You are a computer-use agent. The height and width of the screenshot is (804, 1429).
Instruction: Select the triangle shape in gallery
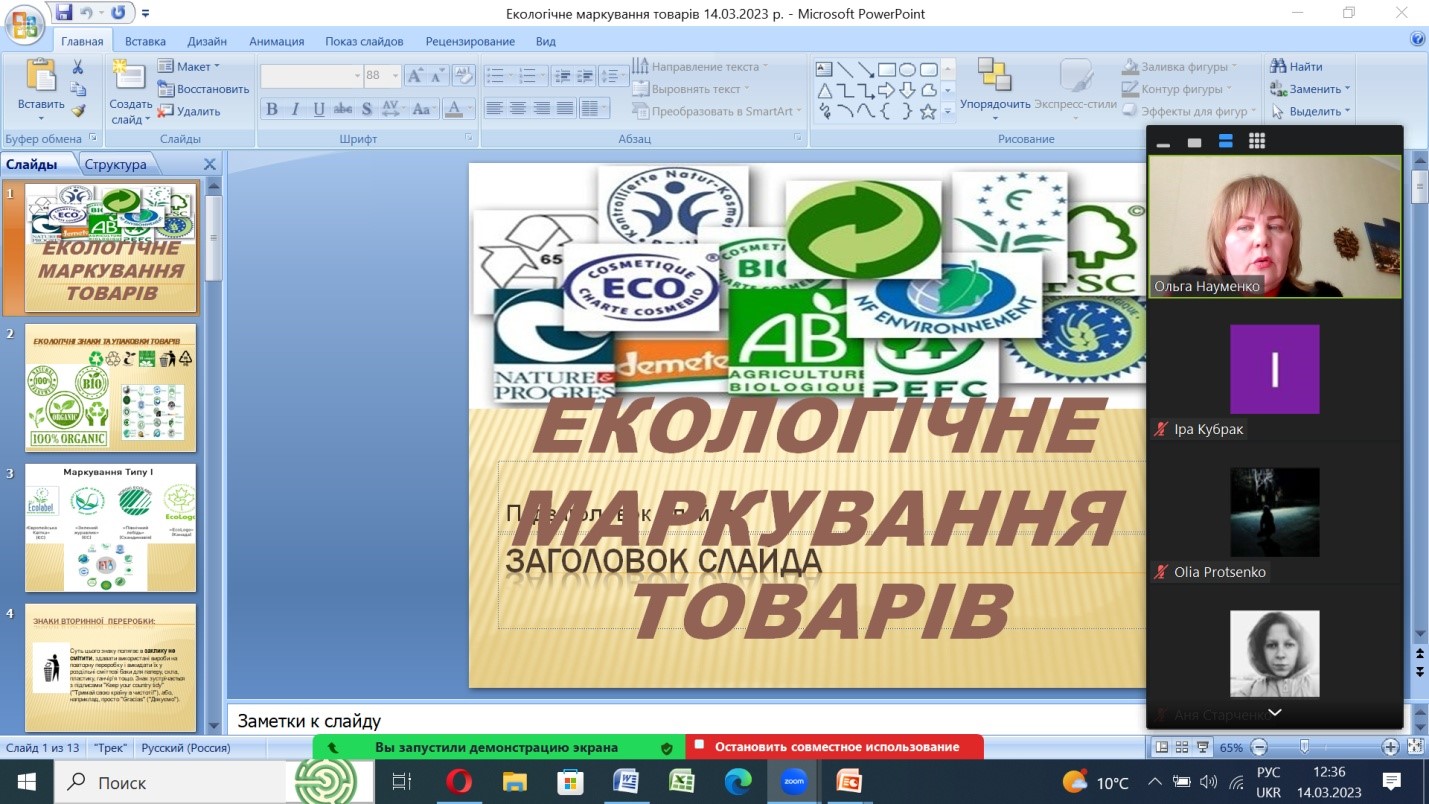click(825, 91)
